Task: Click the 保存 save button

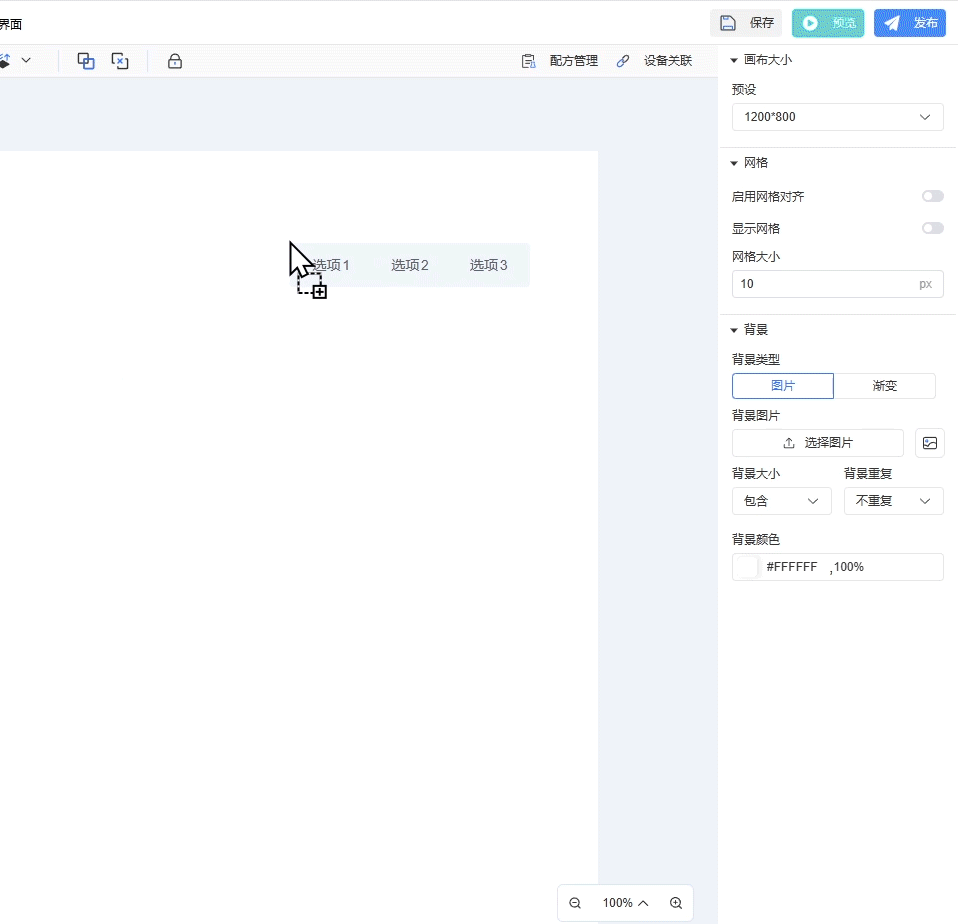Action: (746, 23)
